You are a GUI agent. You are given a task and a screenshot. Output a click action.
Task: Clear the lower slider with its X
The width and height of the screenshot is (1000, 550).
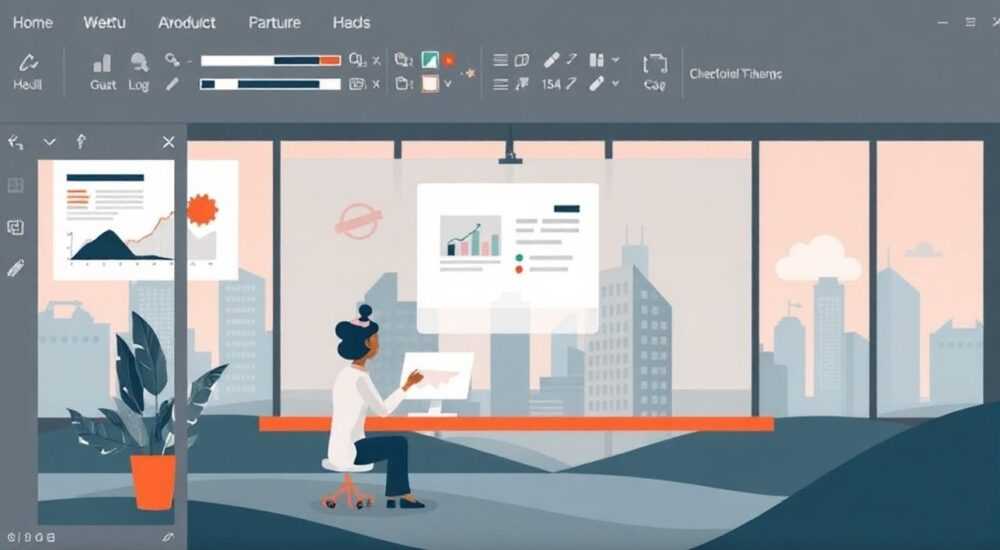pos(376,84)
